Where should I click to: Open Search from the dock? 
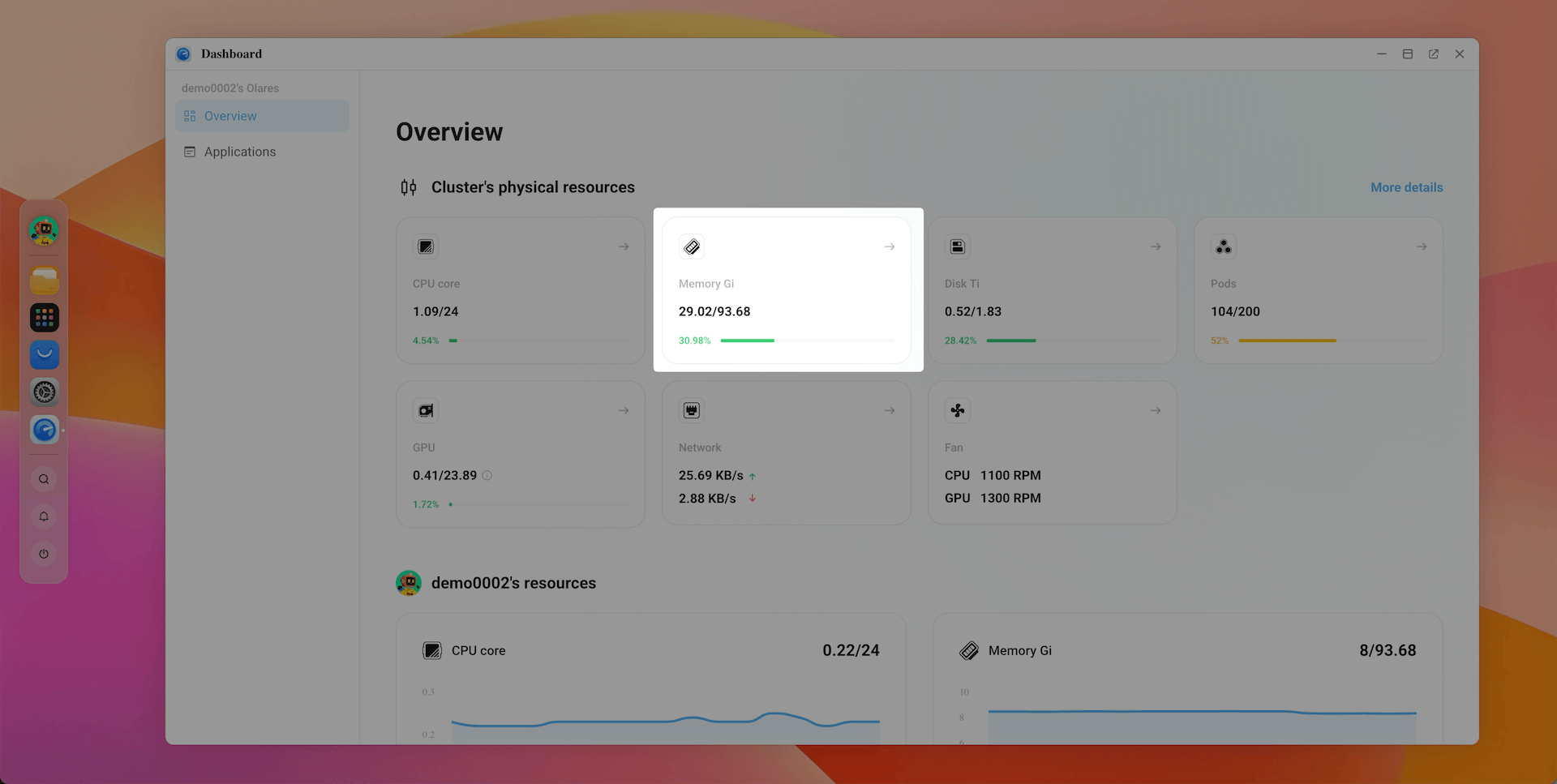pos(44,478)
